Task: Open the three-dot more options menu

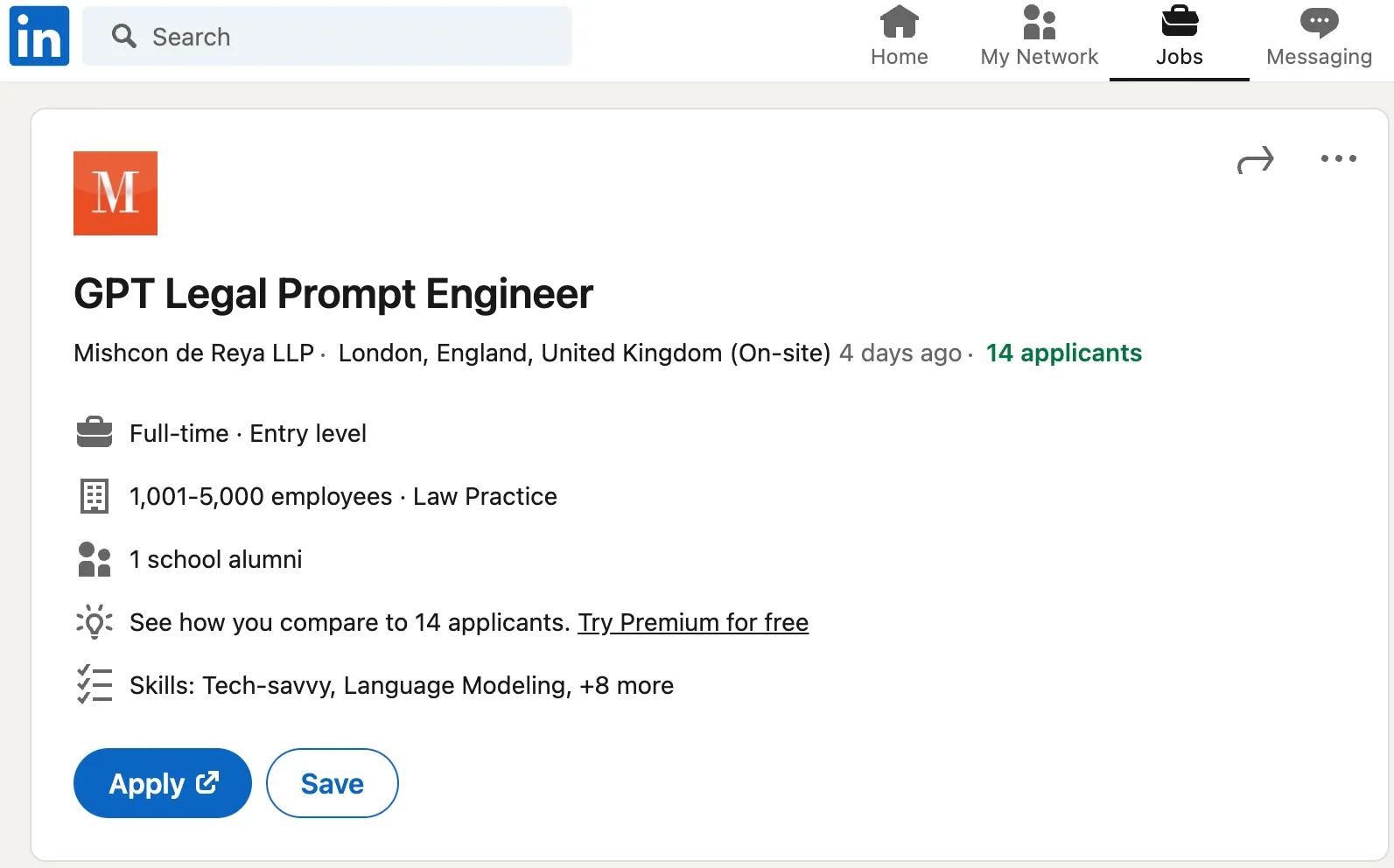Action: 1338,158
